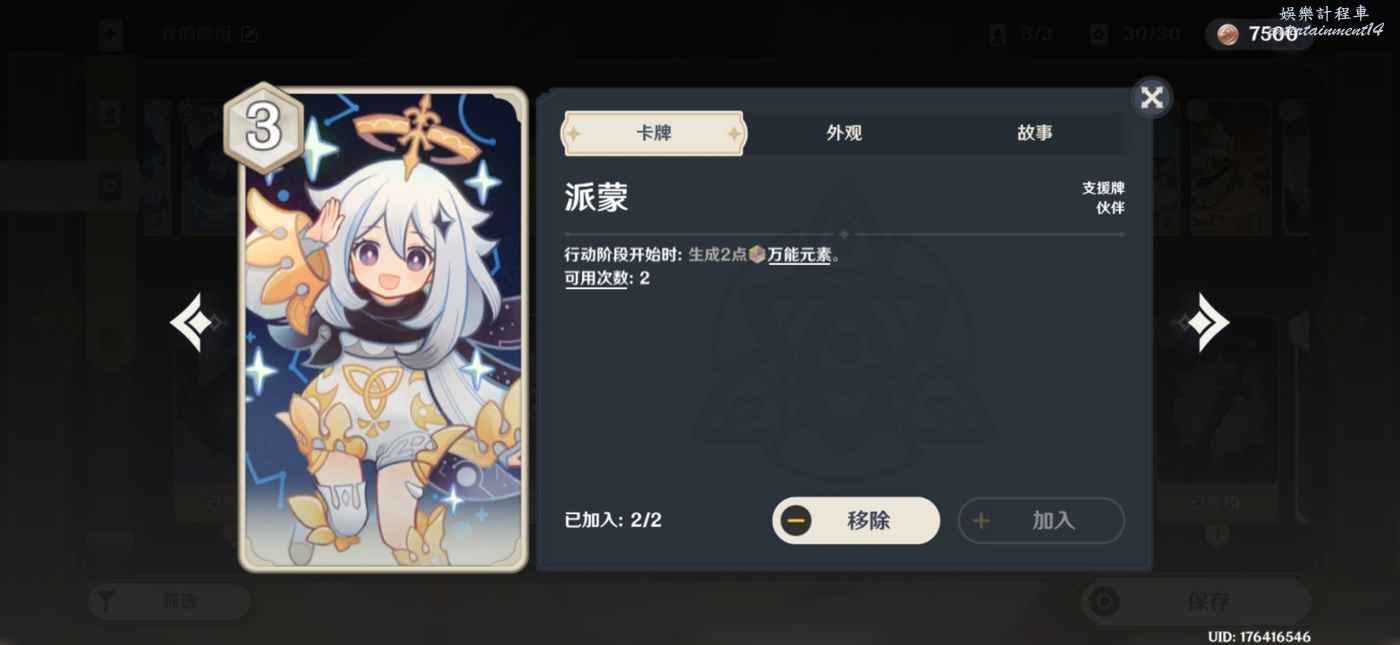Go to the previous card arrow

(x=195, y=322)
